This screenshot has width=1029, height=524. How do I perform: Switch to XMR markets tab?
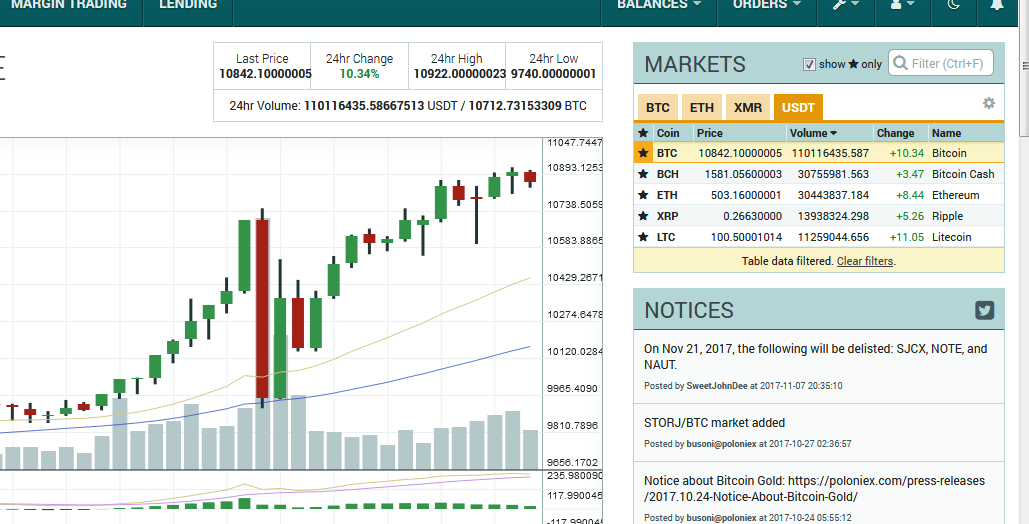747,108
